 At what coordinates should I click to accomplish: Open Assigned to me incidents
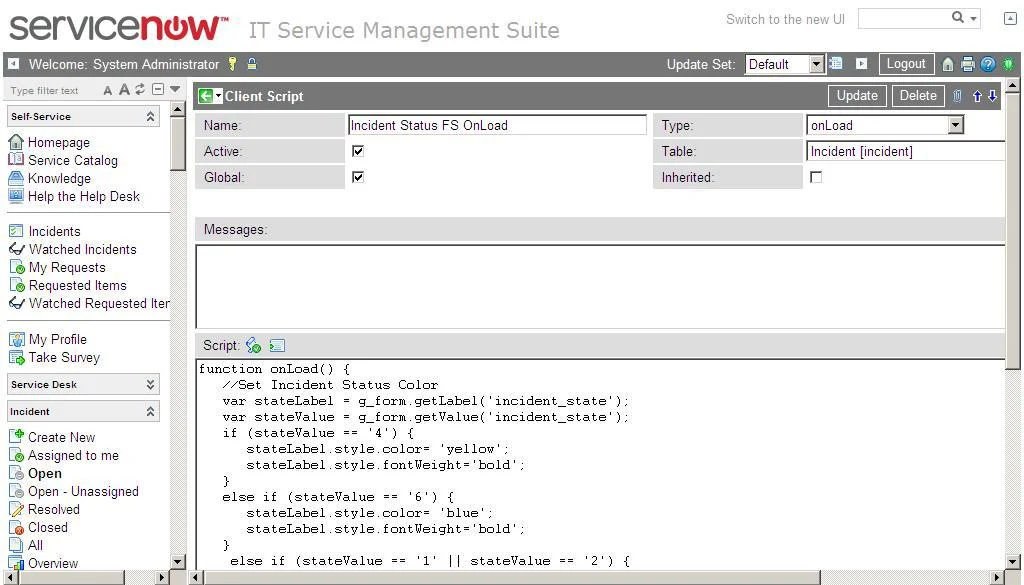(73, 455)
